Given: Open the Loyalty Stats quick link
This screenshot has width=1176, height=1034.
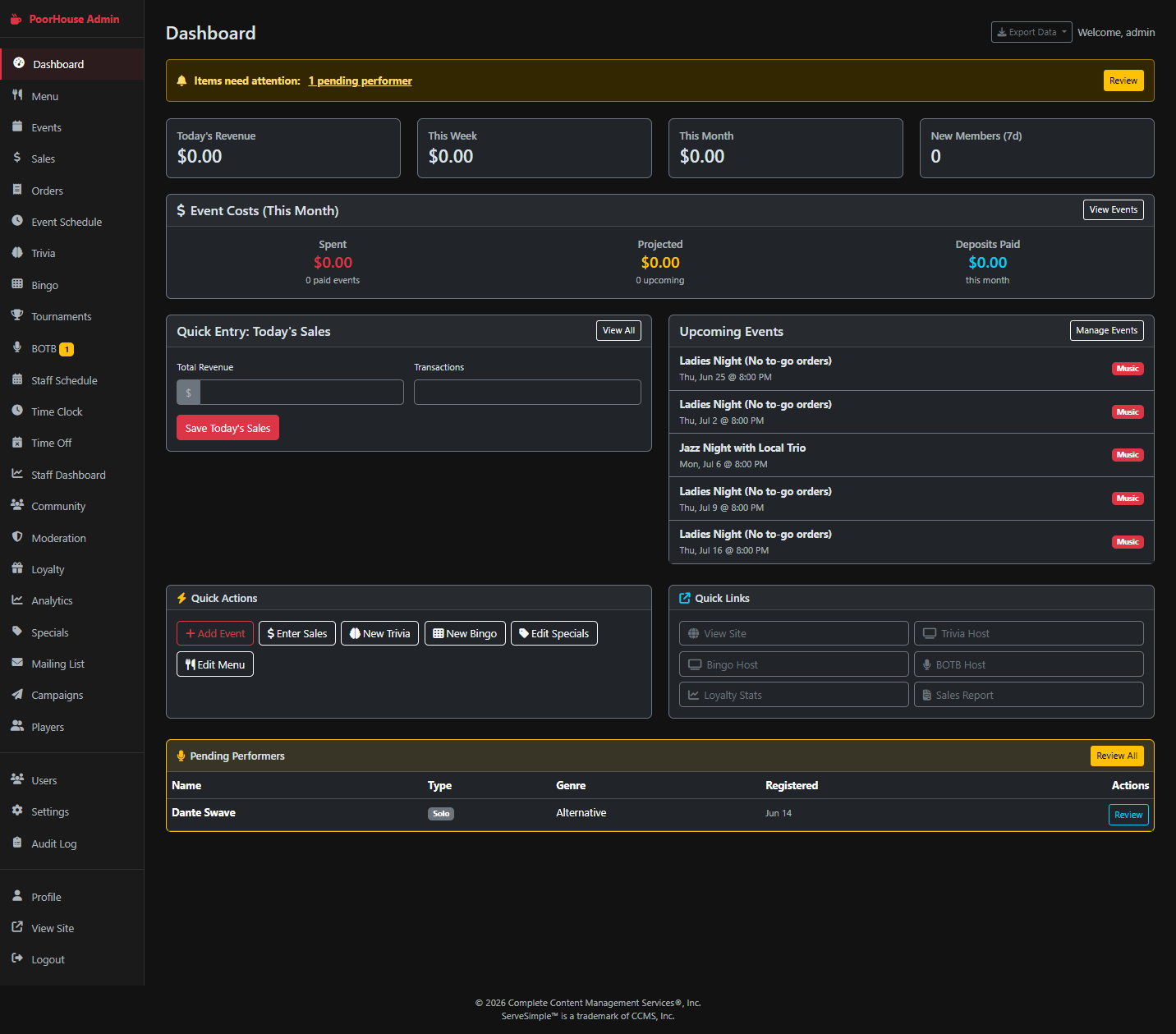Looking at the screenshot, I should pos(794,695).
